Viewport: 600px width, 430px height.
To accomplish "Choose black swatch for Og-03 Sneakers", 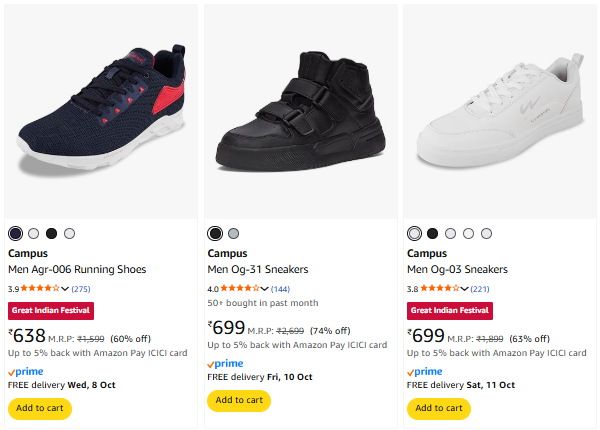I will point(432,233).
